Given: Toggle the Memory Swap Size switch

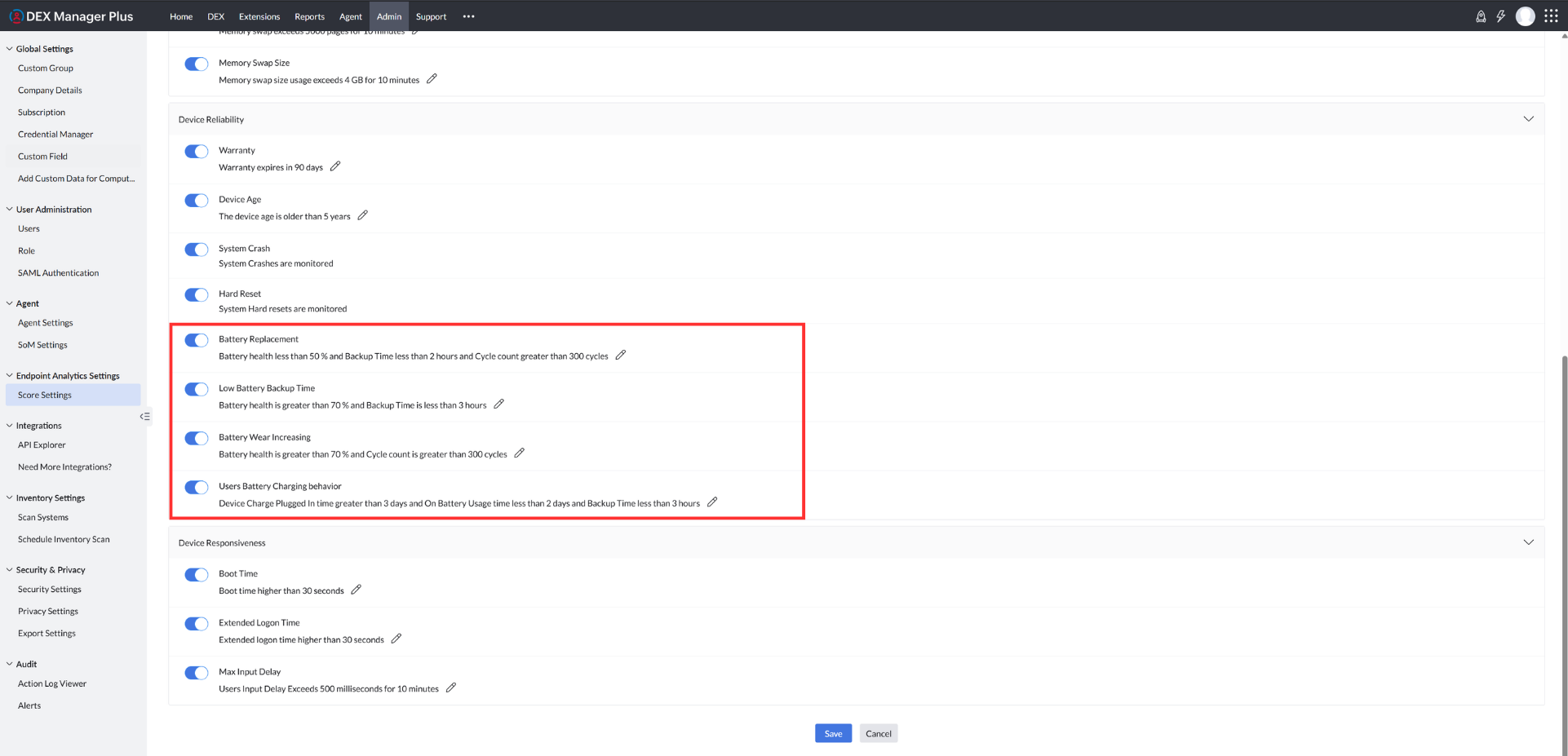Looking at the screenshot, I should tap(197, 64).
